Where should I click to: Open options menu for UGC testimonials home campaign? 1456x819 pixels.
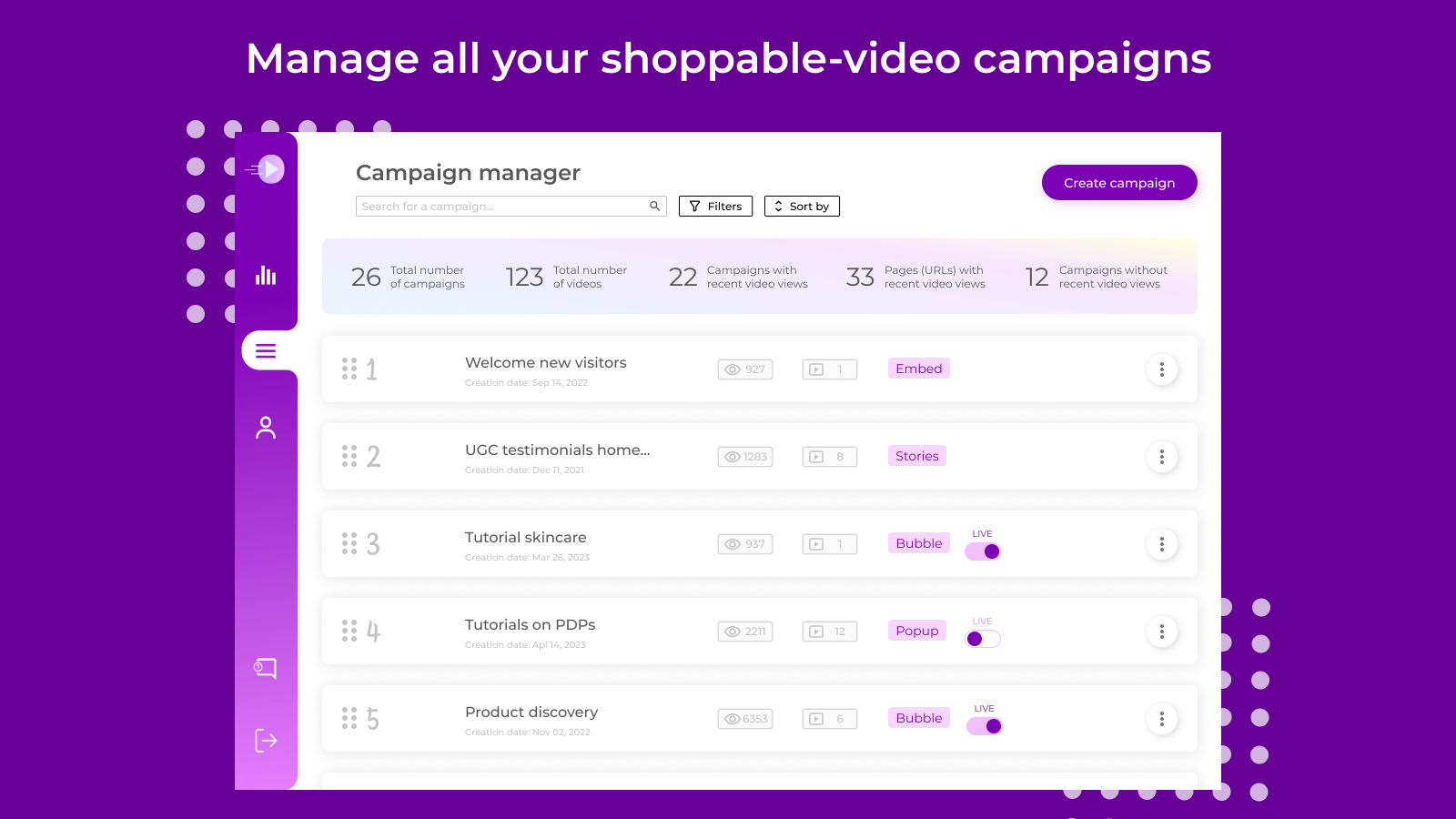pos(1162,457)
